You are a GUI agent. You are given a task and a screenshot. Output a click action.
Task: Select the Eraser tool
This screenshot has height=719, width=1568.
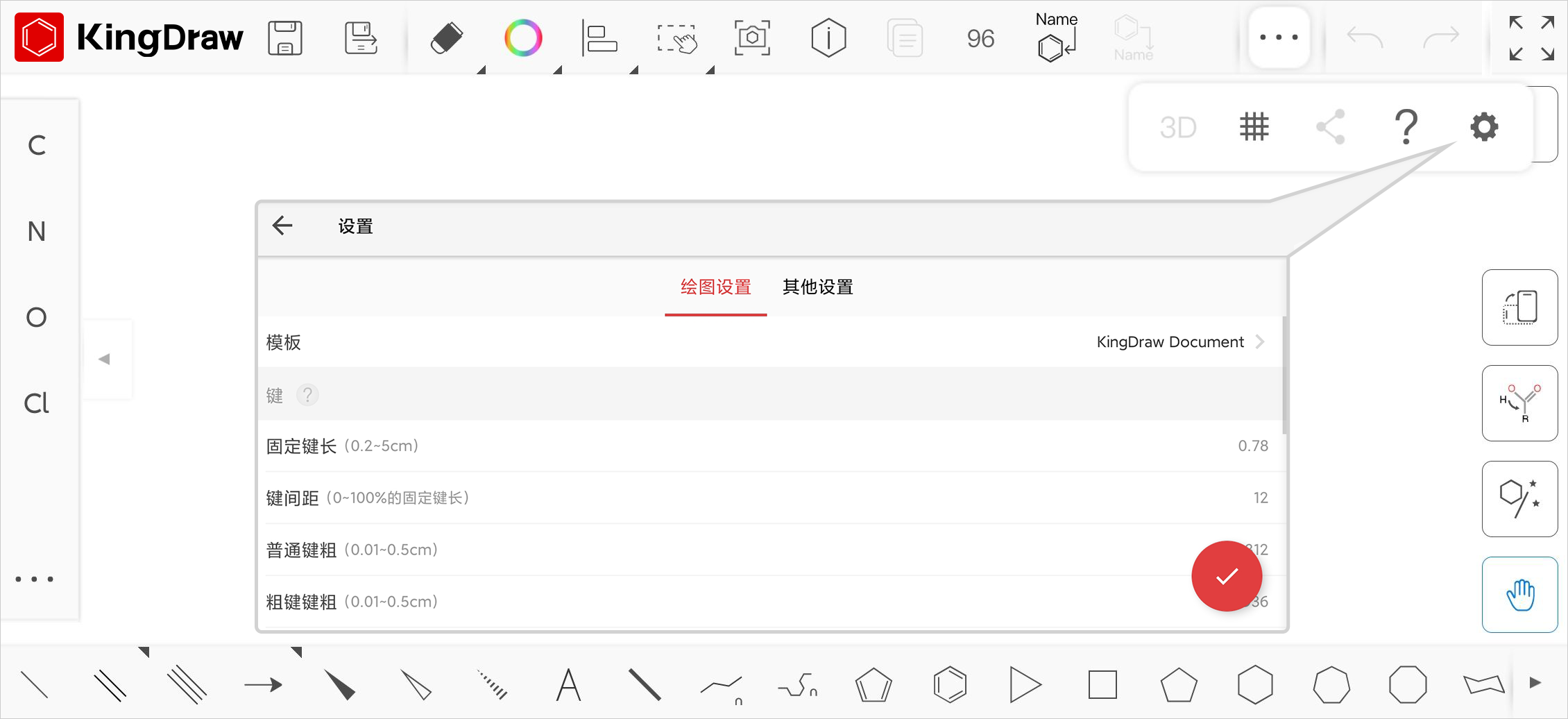click(446, 37)
